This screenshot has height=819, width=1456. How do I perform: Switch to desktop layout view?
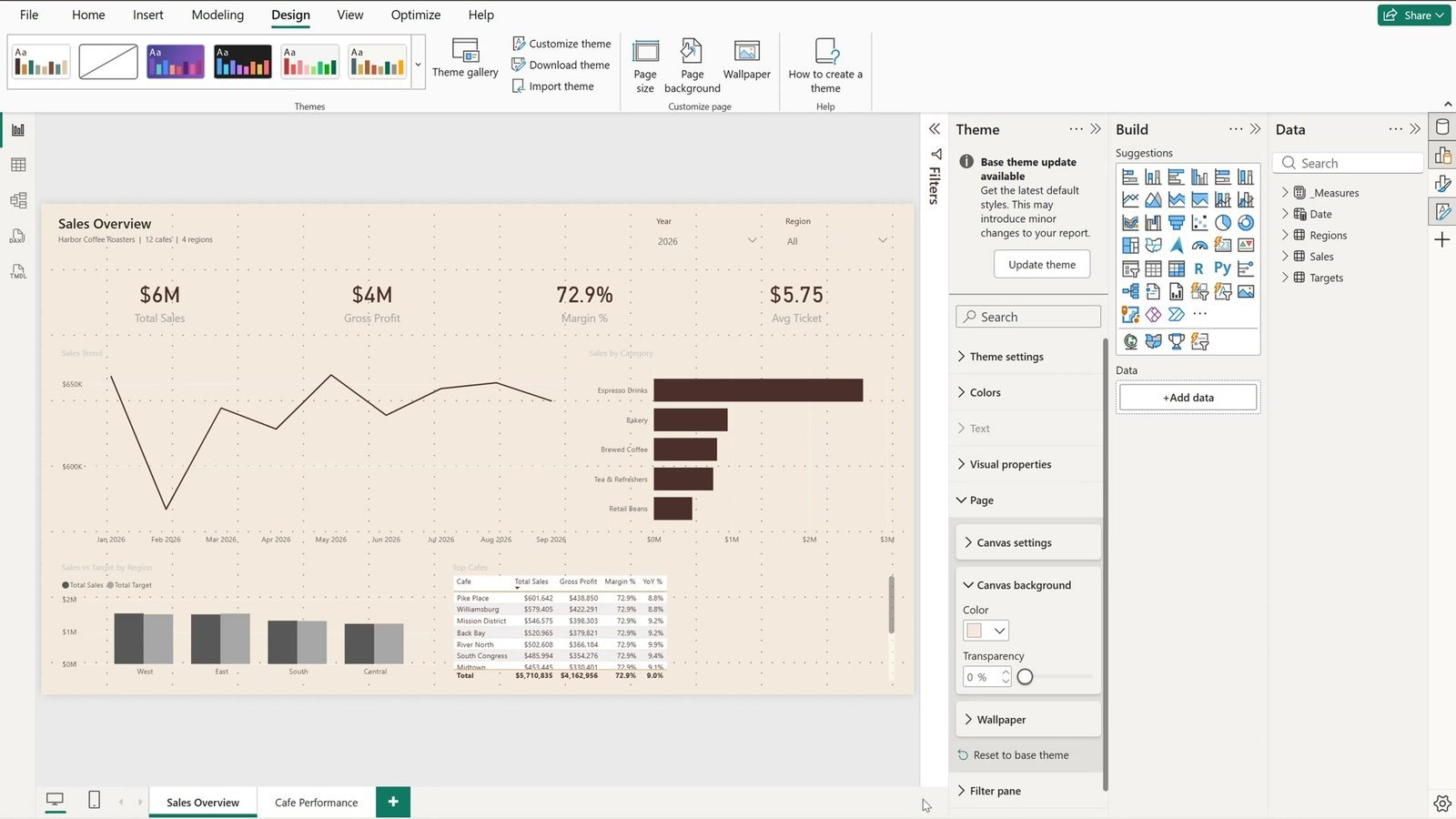pos(55,800)
